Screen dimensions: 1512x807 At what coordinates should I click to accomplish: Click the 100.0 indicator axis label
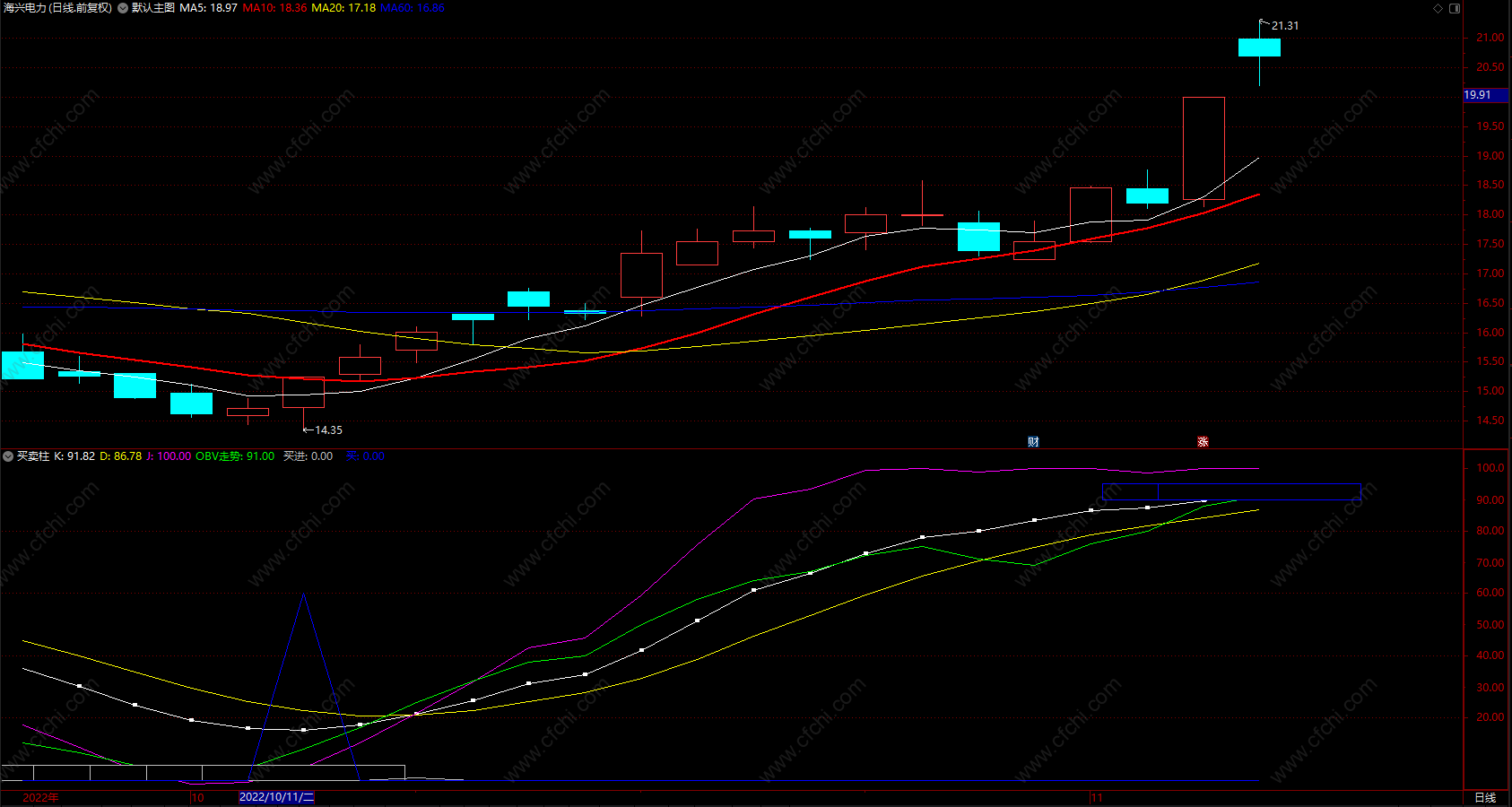click(x=1490, y=468)
